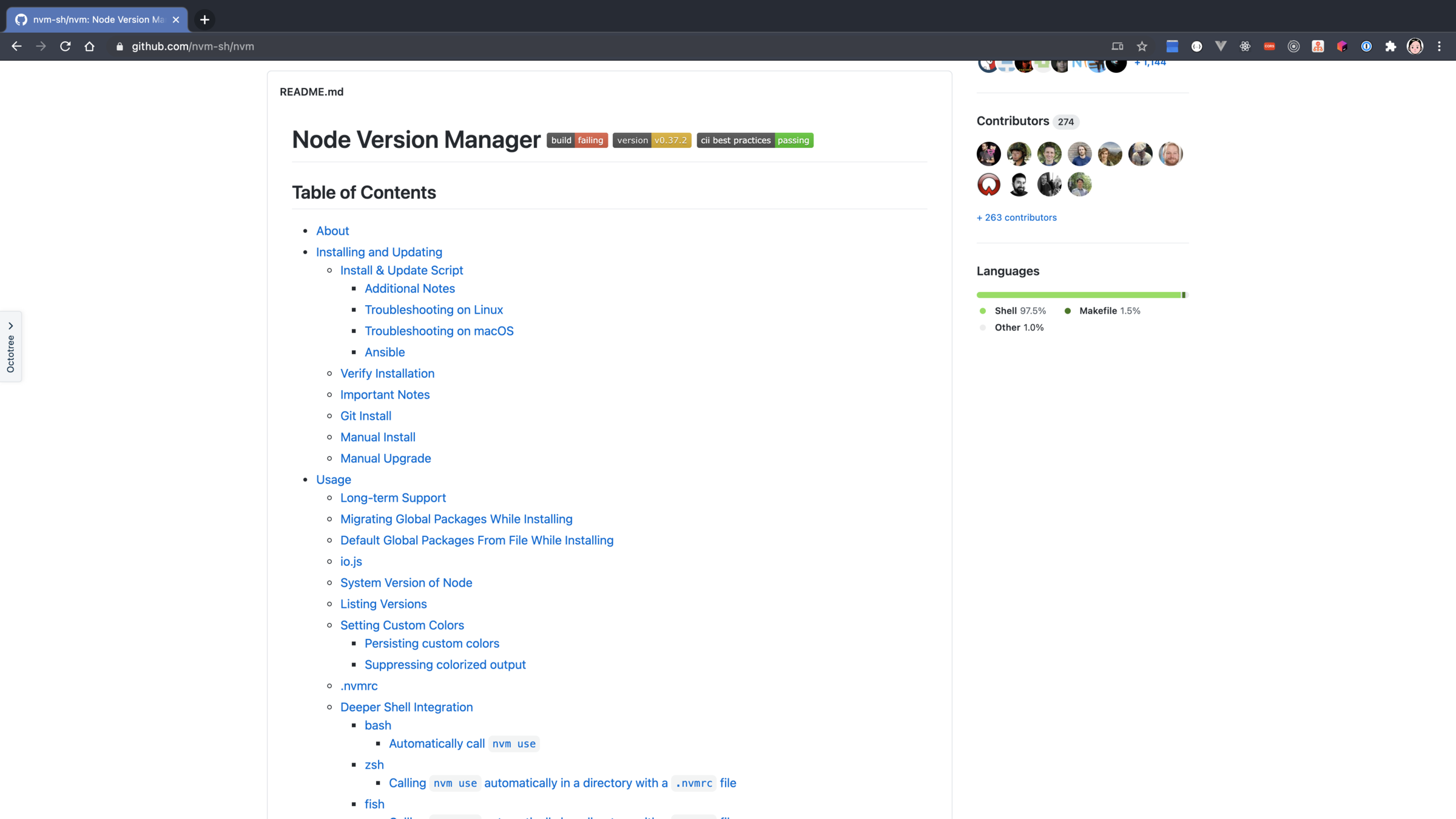Click the version v0.37.2 badge
This screenshot has width=1456, height=819.
pyautogui.click(x=651, y=140)
